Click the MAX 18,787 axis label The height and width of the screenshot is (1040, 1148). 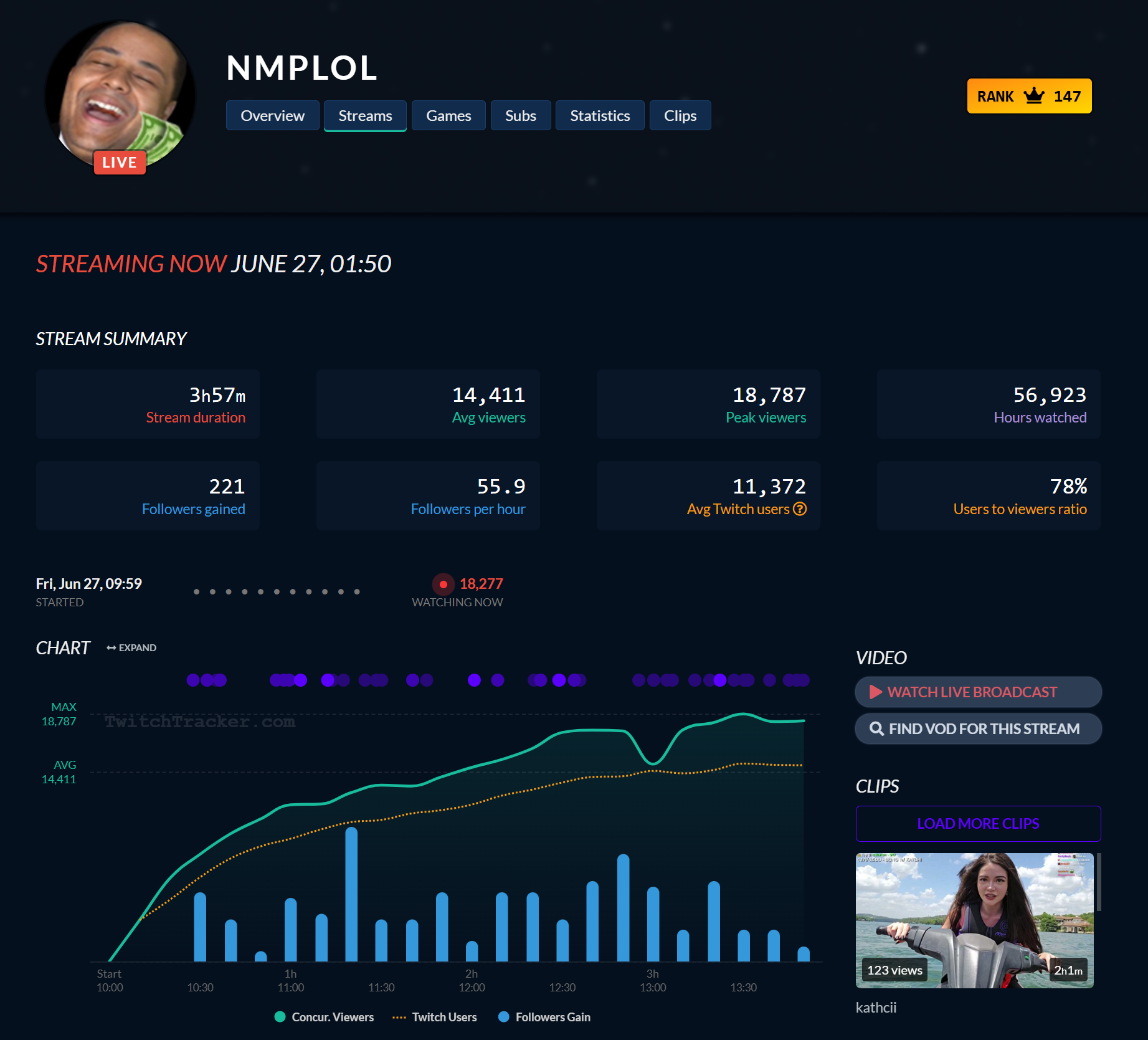pyautogui.click(x=59, y=714)
